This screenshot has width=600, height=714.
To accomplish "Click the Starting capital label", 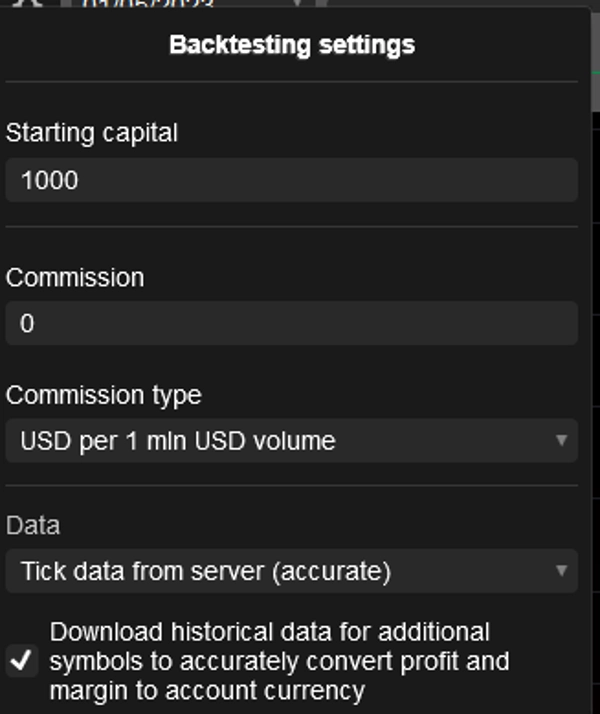I will tap(92, 132).
